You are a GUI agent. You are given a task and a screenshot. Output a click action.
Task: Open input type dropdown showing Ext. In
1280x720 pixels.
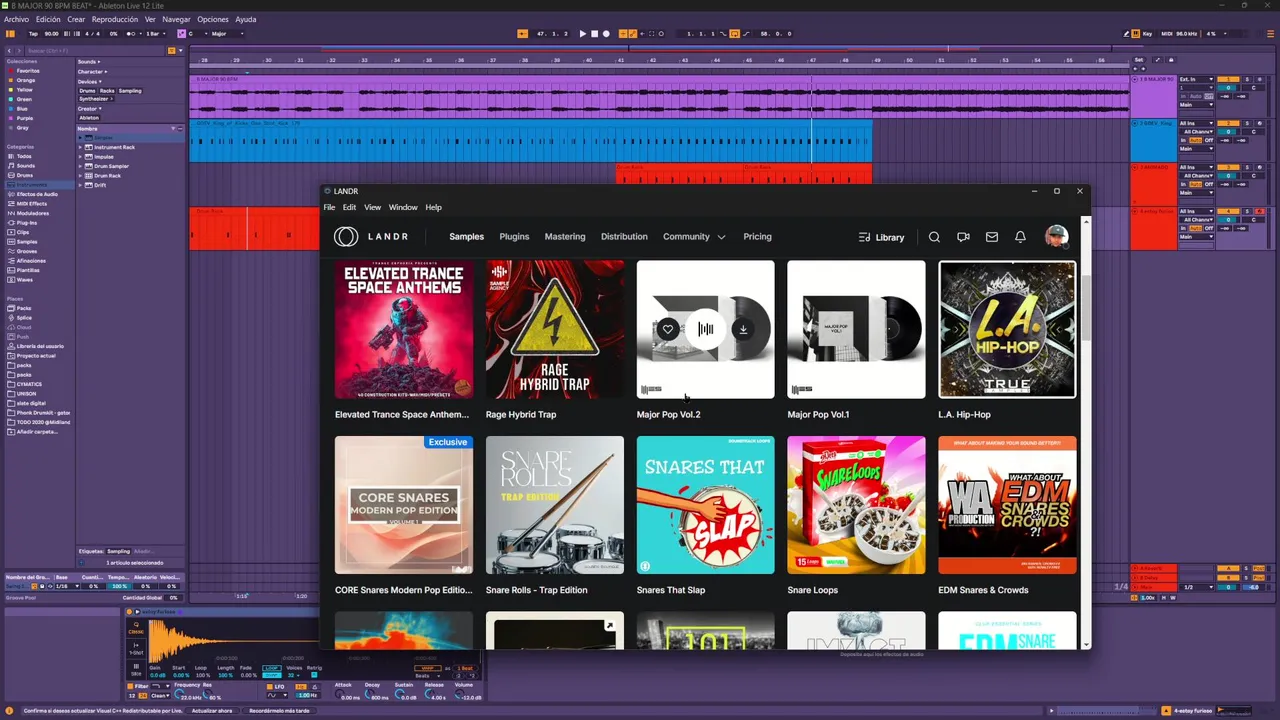pyautogui.click(x=1196, y=79)
